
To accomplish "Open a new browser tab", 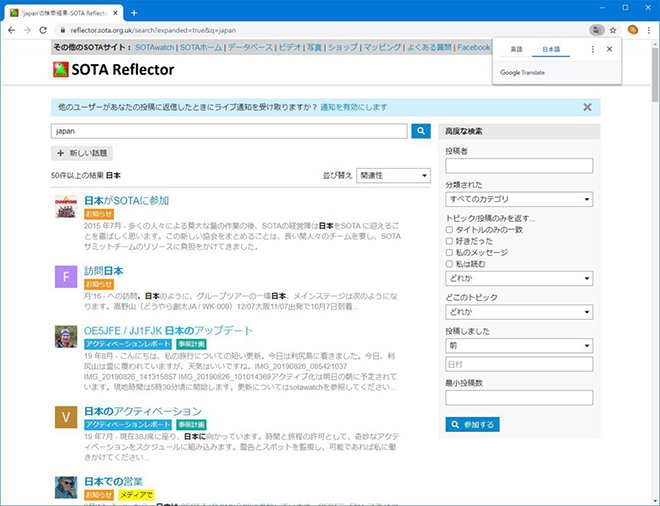I will [134, 13].
